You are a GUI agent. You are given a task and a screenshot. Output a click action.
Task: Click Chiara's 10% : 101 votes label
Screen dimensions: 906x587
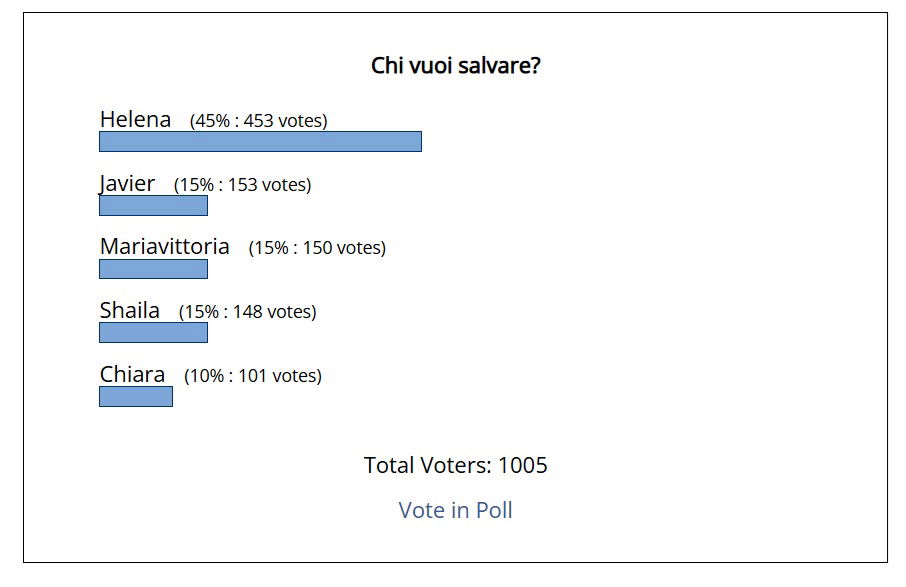(x=253, y=376)
